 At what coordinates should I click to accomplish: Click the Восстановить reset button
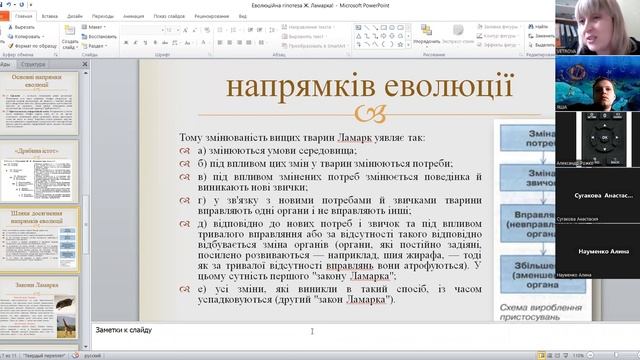click(99, 37)
